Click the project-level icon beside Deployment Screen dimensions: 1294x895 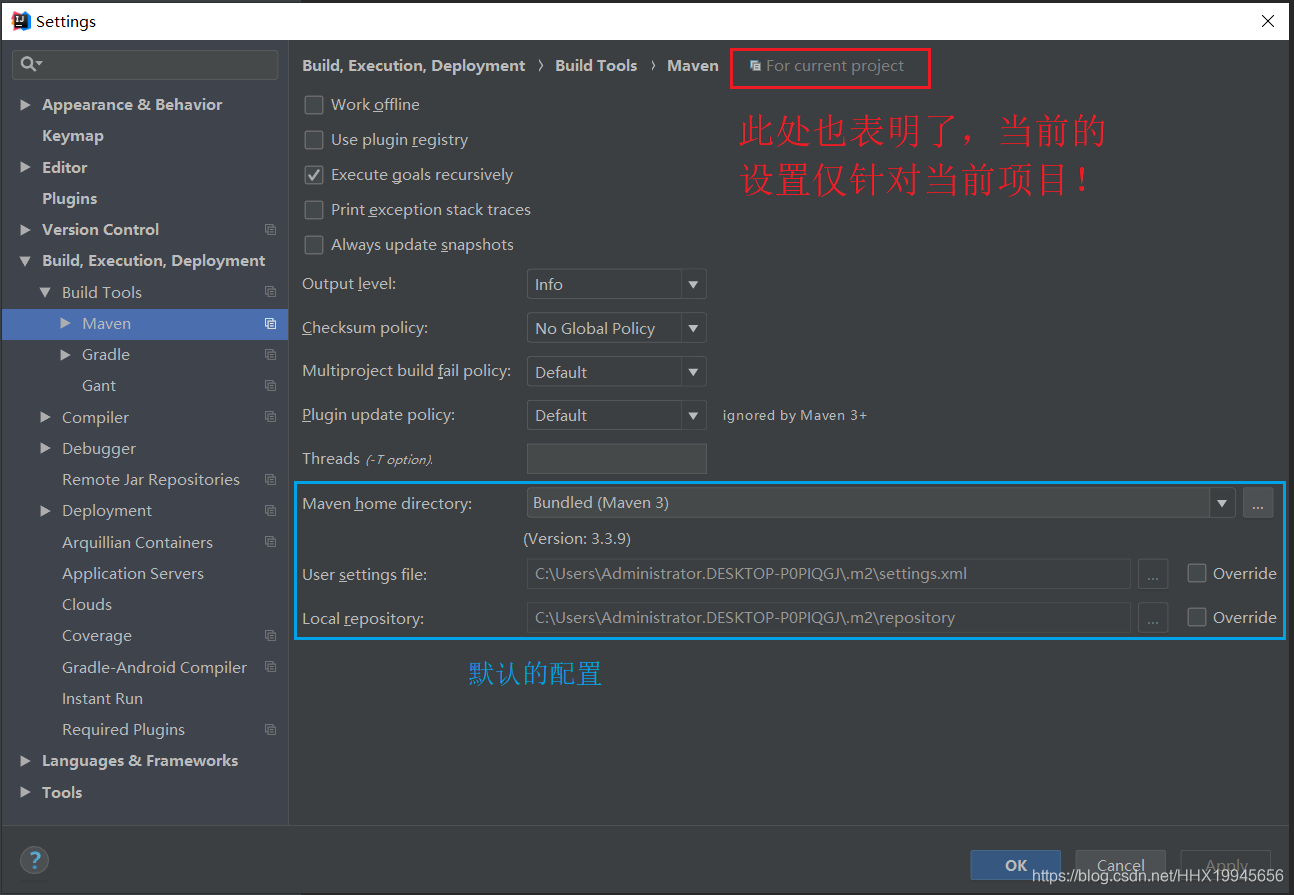click(x=270, y=511)
